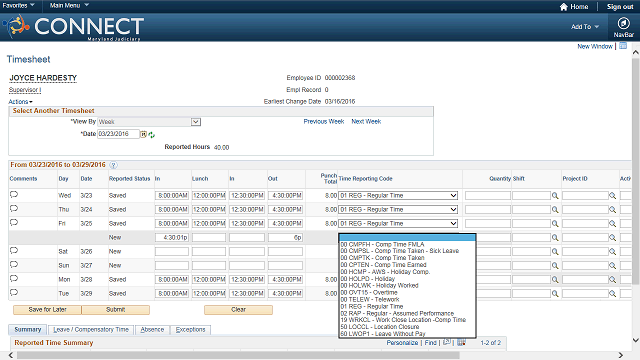Open the Add To dropdown
The height and width of the screenshot is (360, 640).
click(585, 27)
